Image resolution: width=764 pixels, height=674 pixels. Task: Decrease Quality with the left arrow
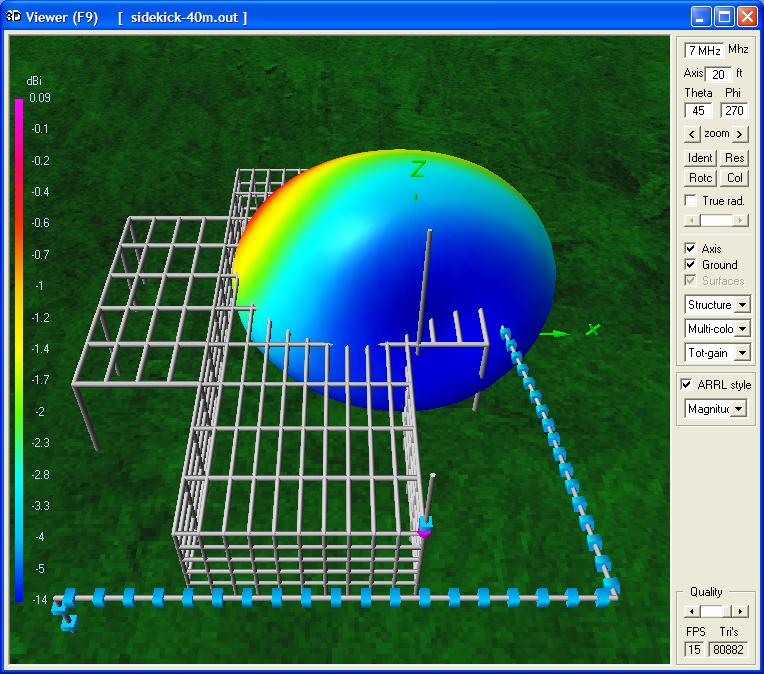coord(692,611)
